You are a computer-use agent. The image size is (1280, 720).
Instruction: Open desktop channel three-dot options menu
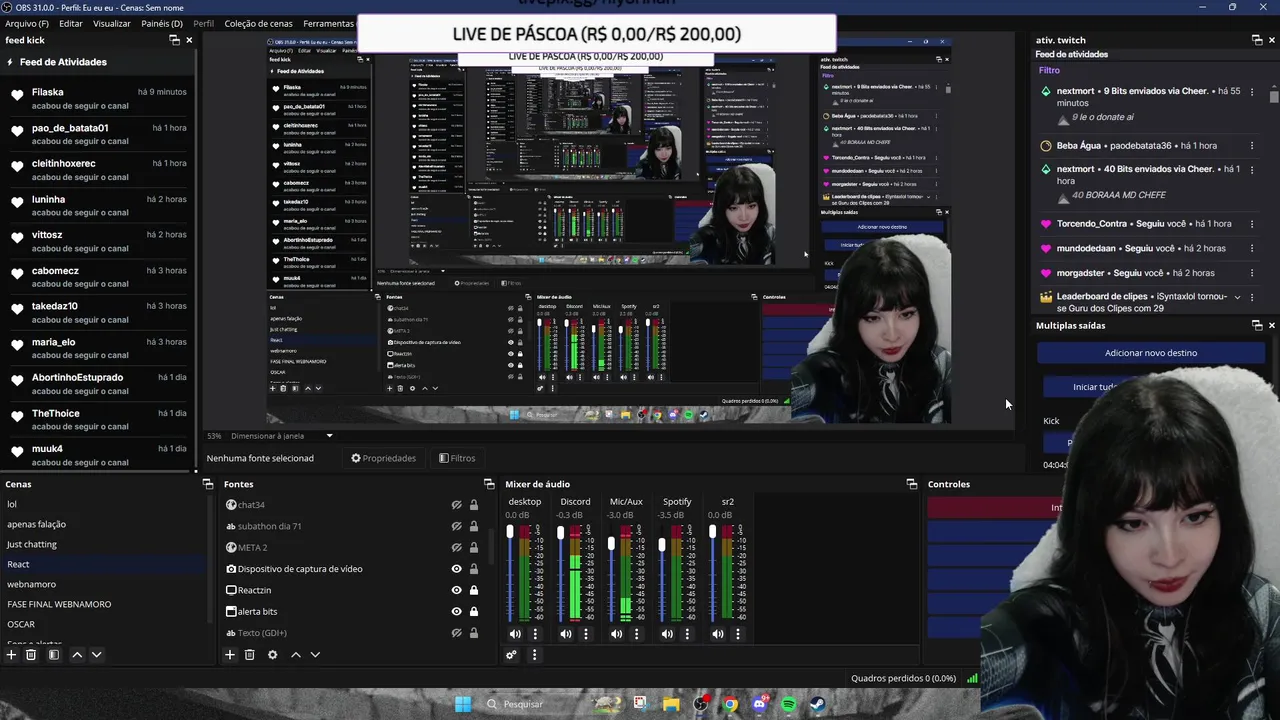pyautogui.click(x=535, y=634)
